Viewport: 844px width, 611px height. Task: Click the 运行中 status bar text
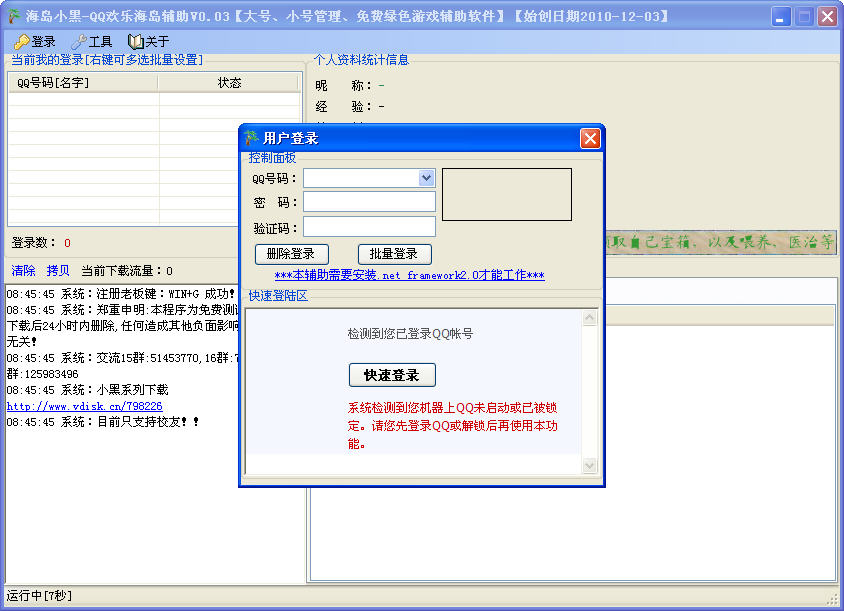pos(39,595)
